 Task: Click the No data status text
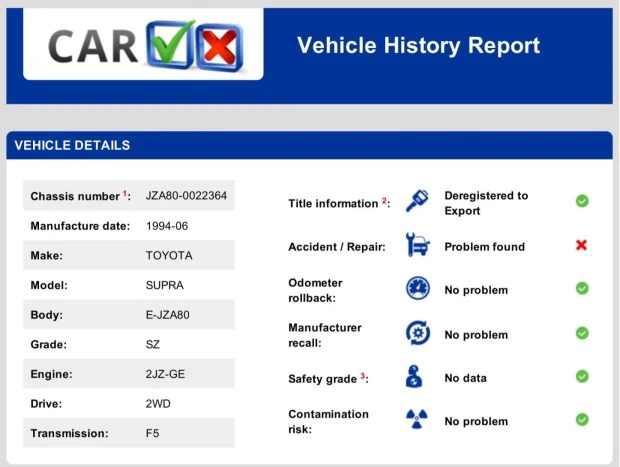point(465,378)
